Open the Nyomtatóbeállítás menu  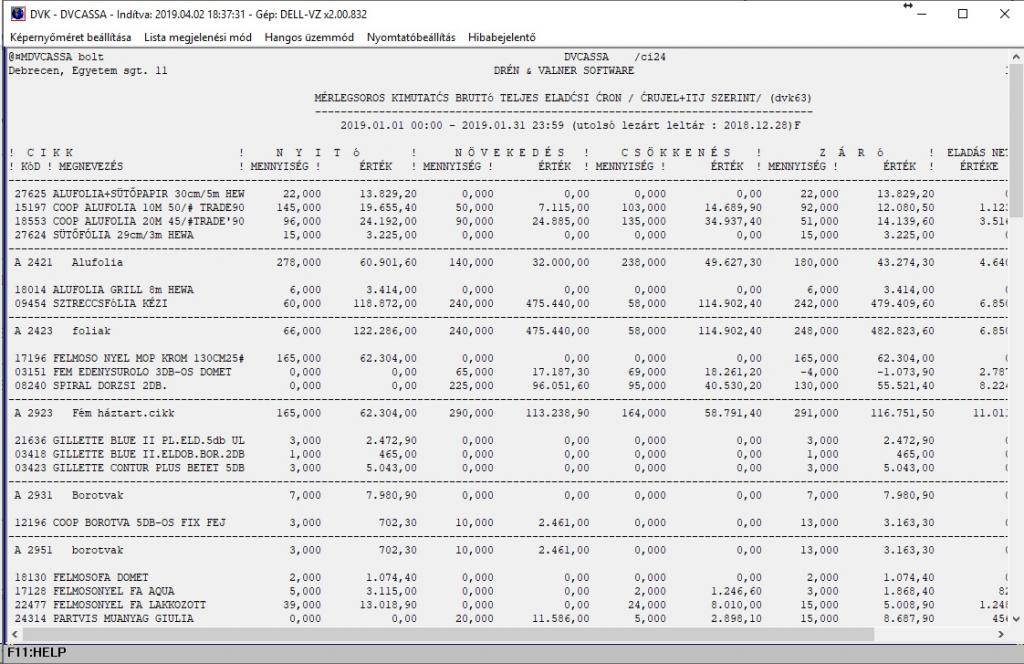tap(411, 37)
